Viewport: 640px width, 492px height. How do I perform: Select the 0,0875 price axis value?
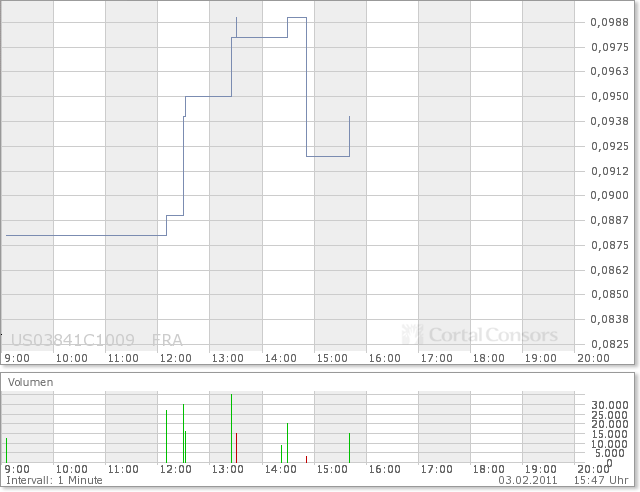tap(609, 245)
